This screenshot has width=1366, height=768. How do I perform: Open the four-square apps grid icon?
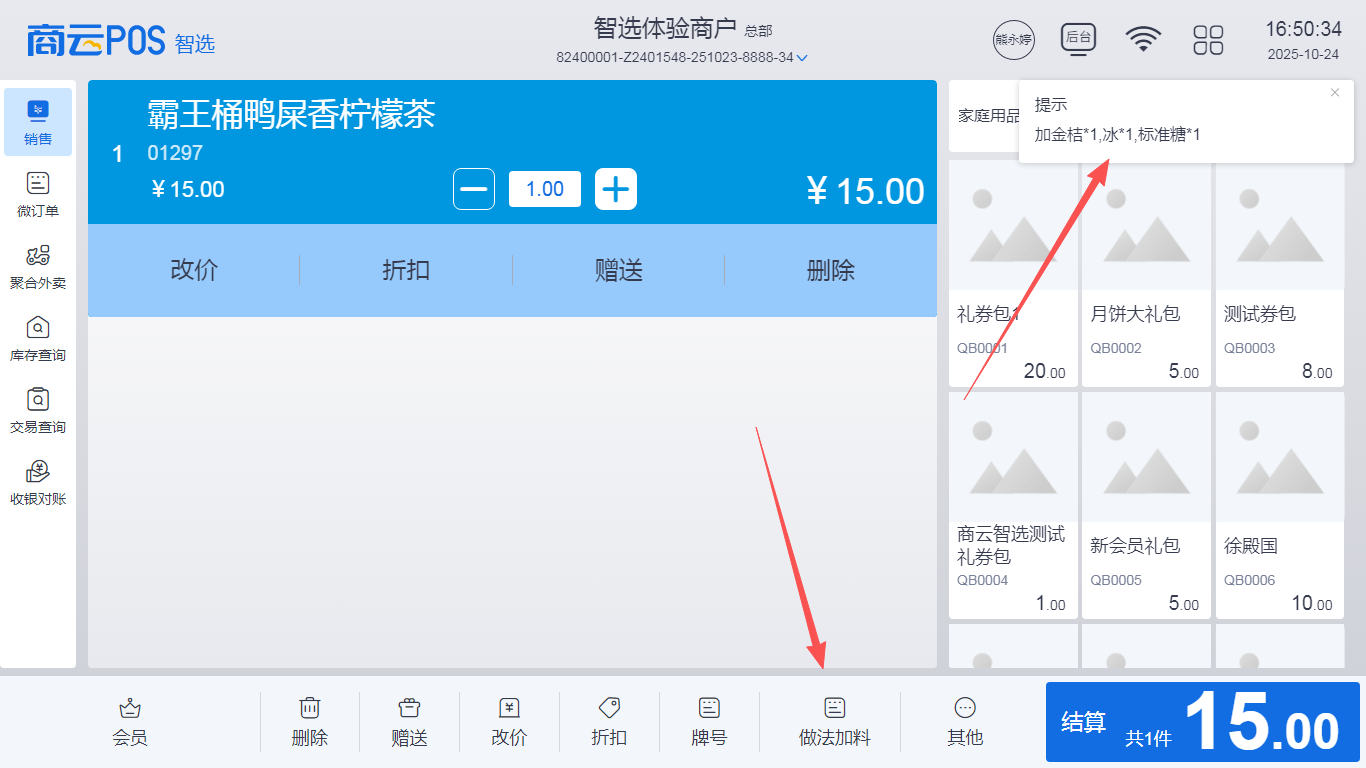[x=1208, y=40]
